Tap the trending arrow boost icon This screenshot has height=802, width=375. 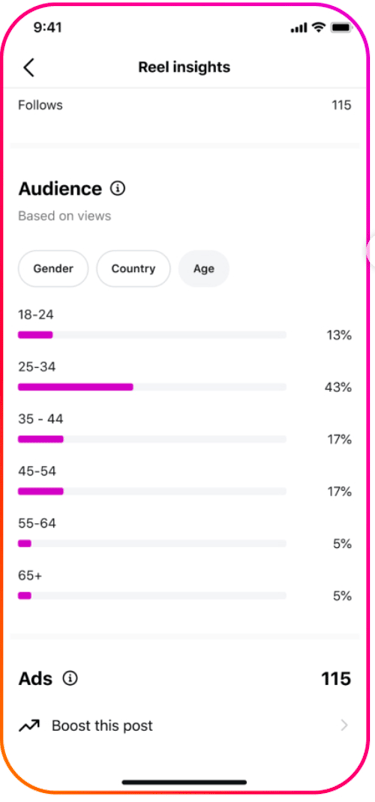(x=29, y=725)
